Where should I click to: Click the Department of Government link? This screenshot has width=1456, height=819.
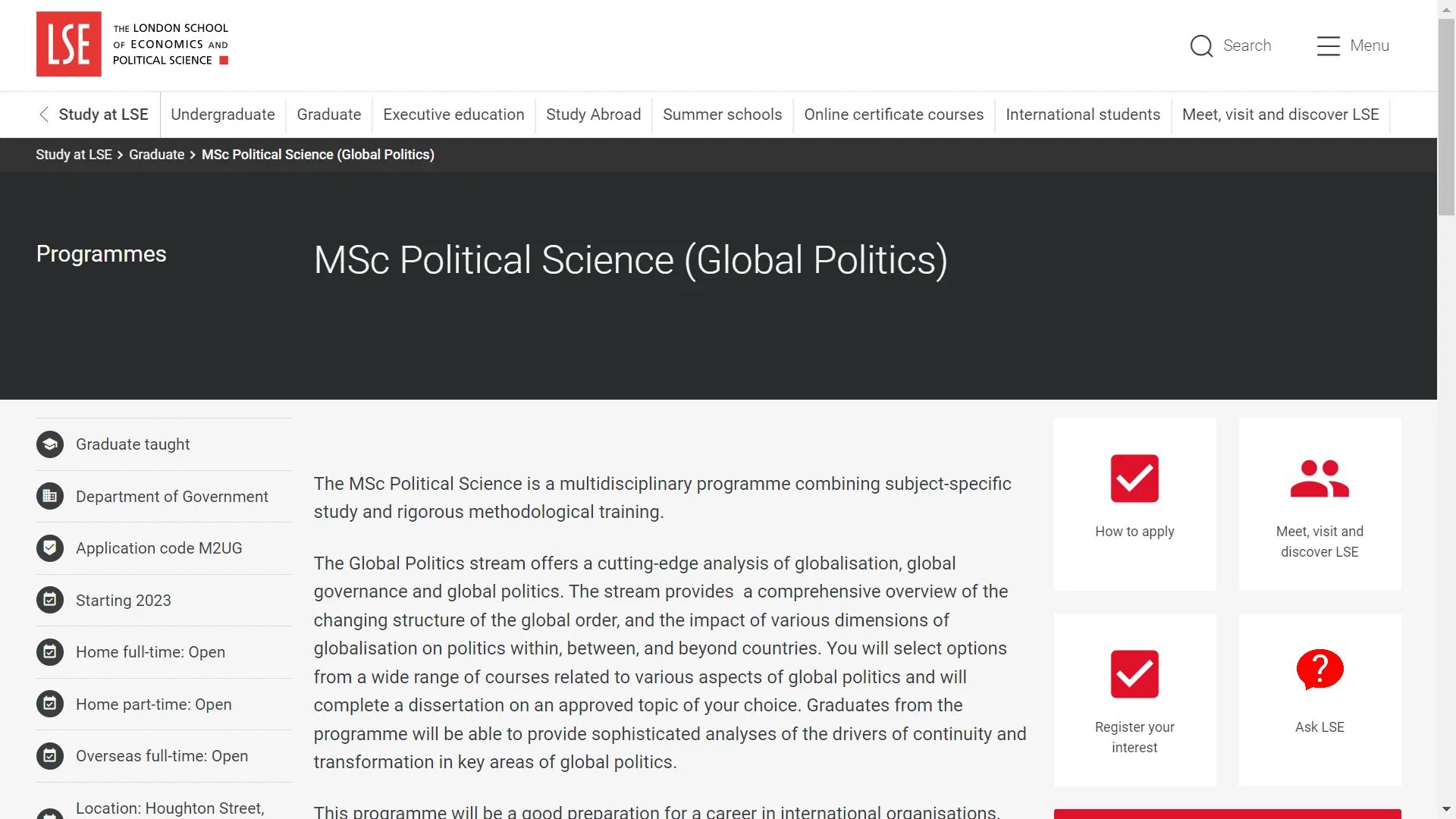[x=171, y=497]
